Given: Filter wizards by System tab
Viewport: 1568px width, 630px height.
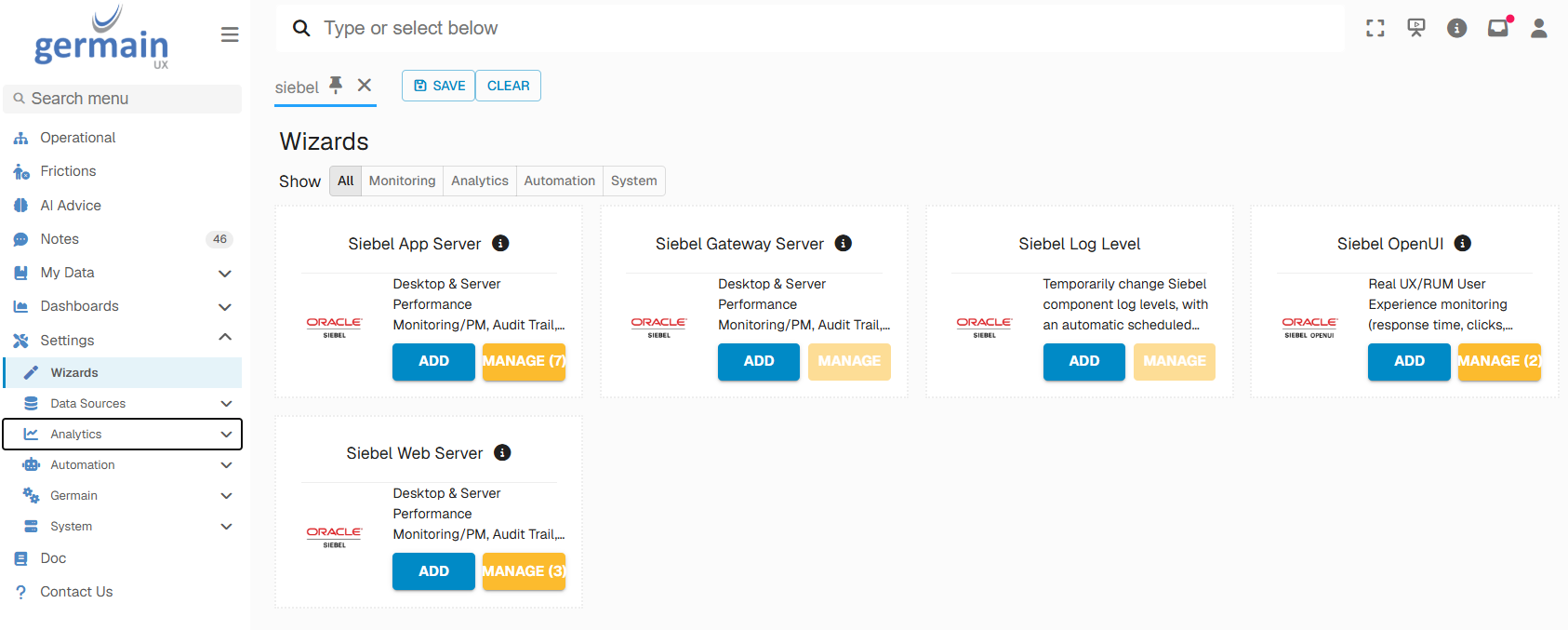Looking at the screenshot, I should (634, 181).
